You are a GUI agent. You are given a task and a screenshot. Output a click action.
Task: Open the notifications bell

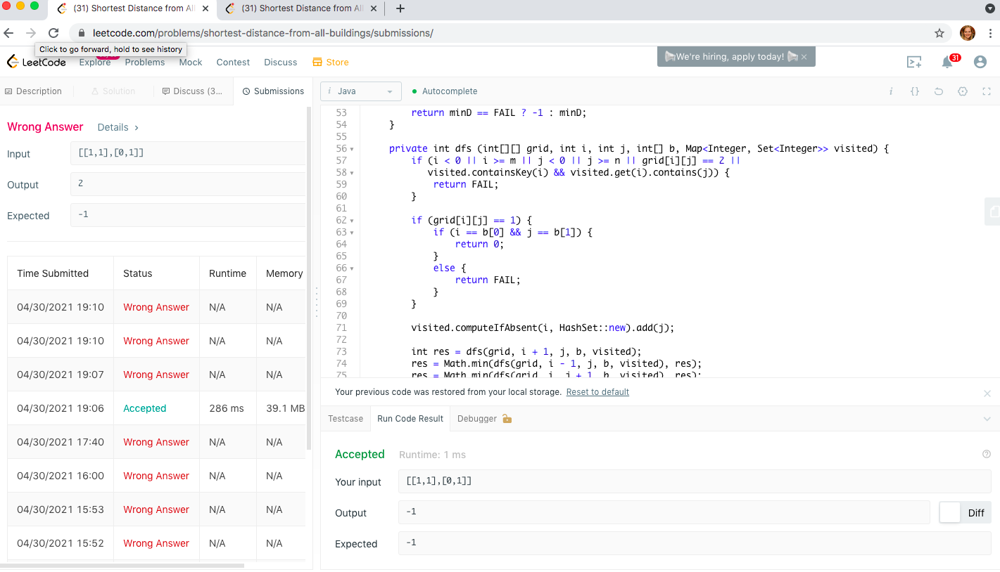point(947,62)
